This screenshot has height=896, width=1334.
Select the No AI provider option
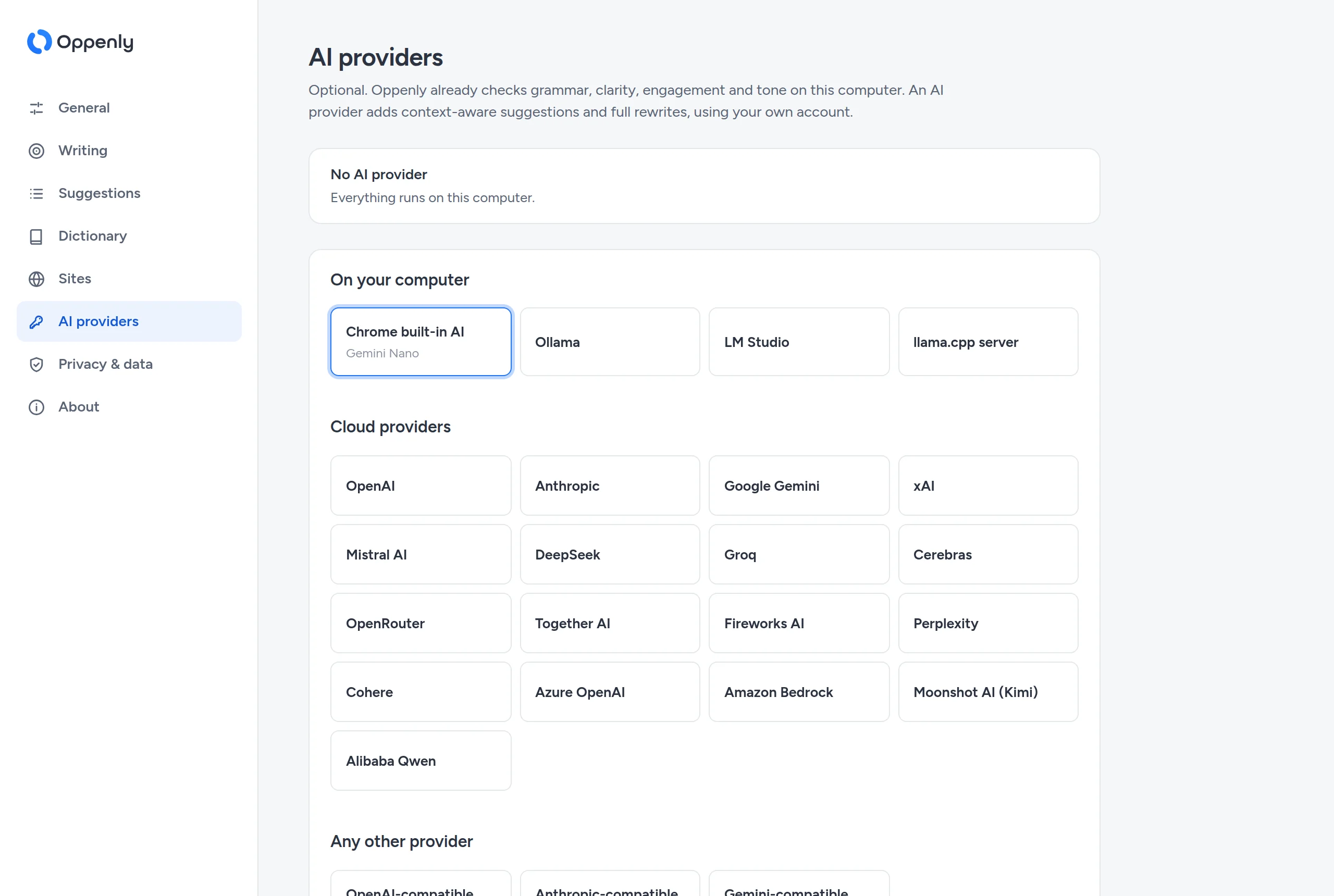pos(704,186)
